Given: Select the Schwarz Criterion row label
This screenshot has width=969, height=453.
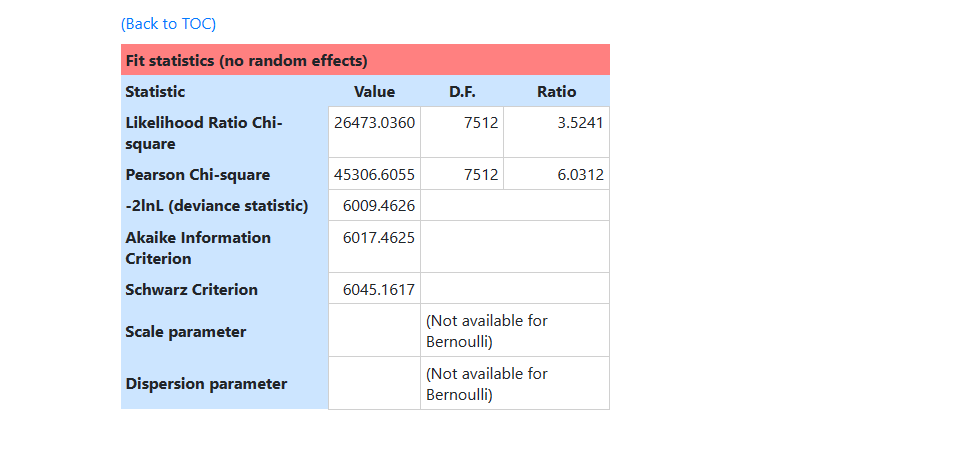Looking at the screenshot, I should (191, 289).
